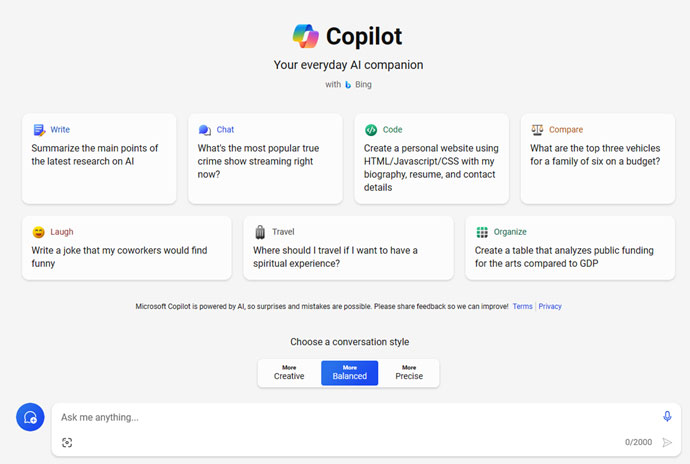Click the Laugh emoji icon
This screenshot has height=464, width=690.
point(38,231)
